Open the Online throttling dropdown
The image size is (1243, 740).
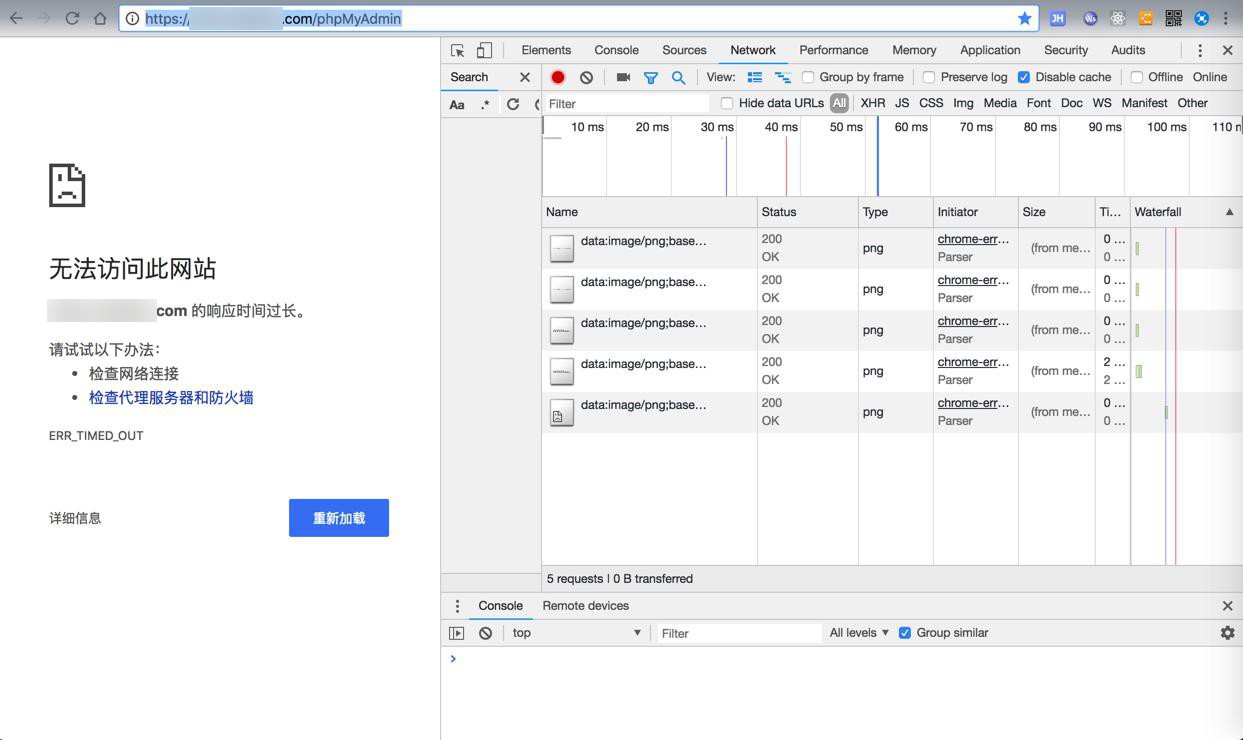1209,77
